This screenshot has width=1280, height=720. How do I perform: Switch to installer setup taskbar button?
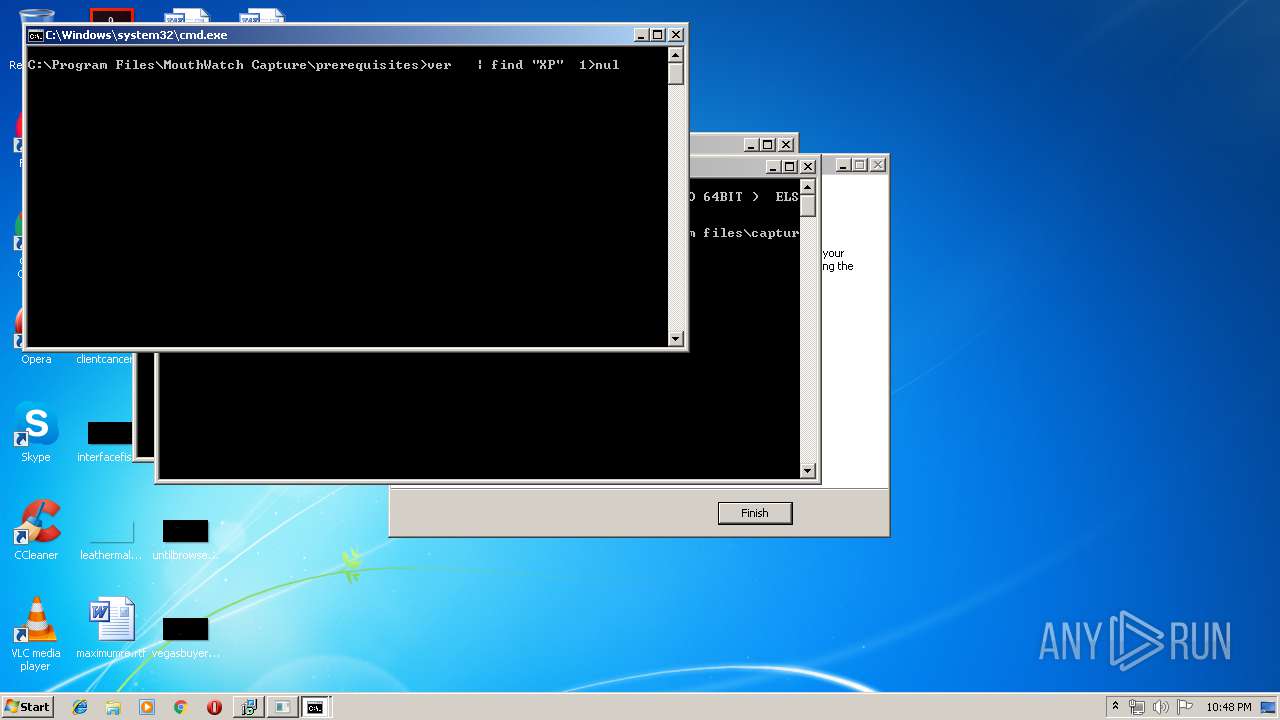click(x=248, y=707)
